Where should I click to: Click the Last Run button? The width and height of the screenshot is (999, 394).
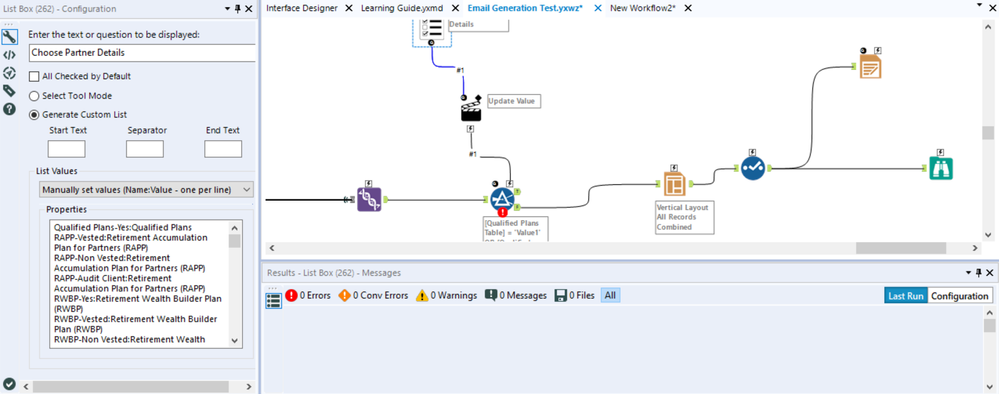click(x=905, y=296)
